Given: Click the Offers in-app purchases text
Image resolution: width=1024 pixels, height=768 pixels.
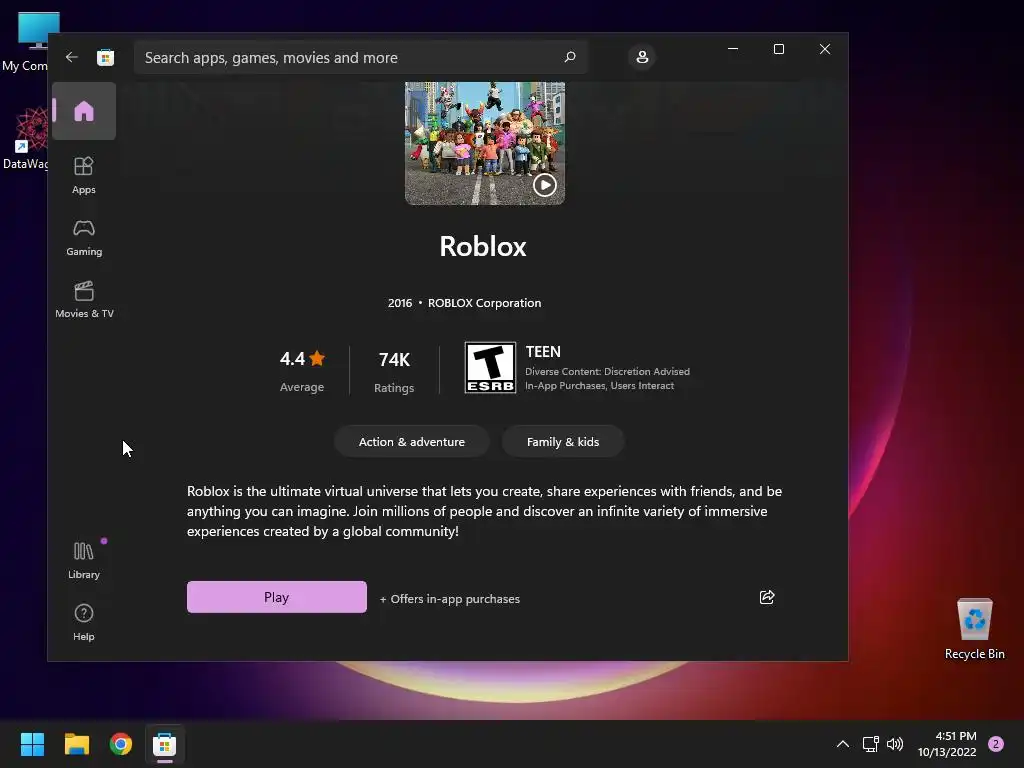Looking at the screenshot, I should [x=450, y=599].
